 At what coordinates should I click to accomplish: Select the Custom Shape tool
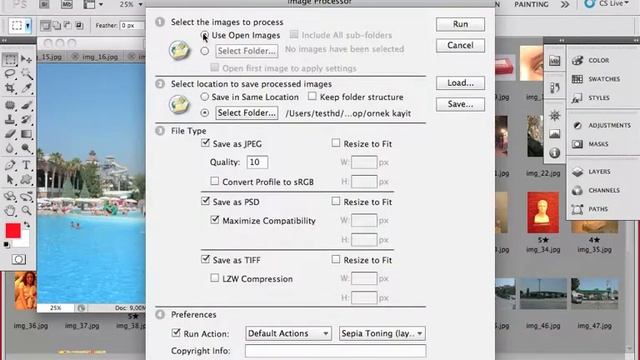coord(27,180)
